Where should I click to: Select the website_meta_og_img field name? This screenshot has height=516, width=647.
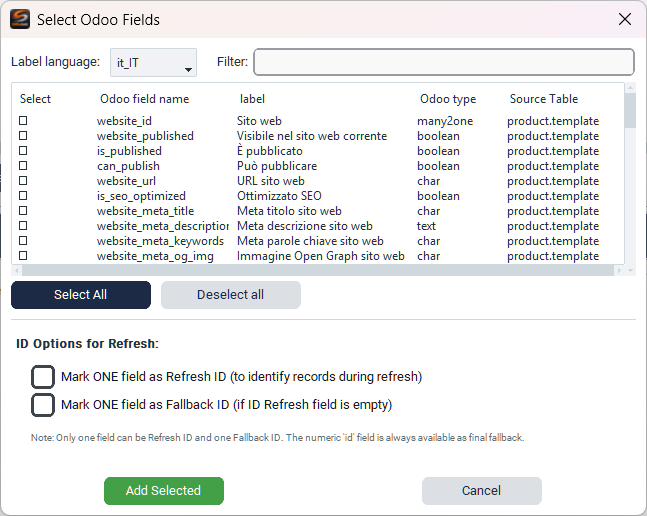[x=155, y=256]
